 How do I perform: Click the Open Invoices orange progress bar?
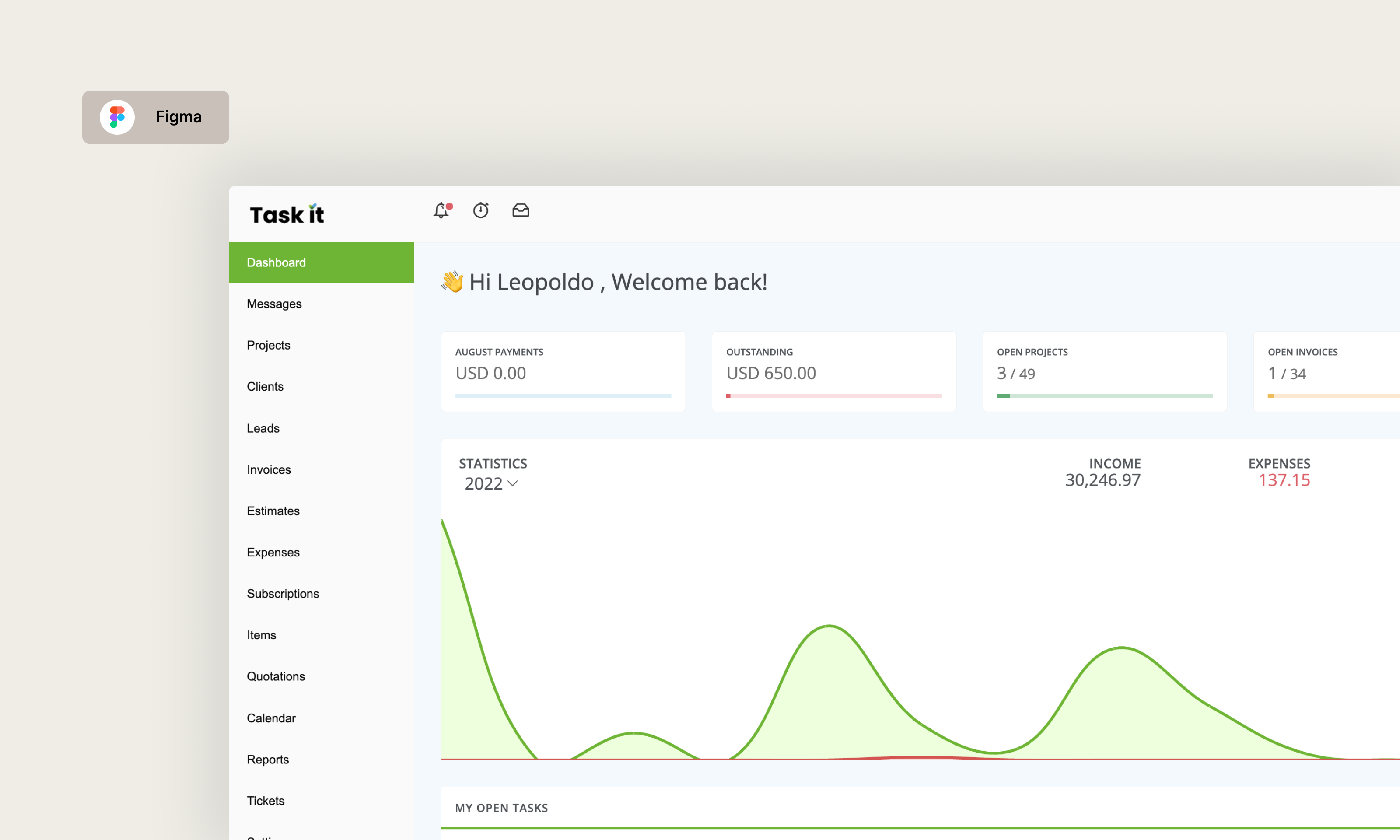[x=1334, y=395]
